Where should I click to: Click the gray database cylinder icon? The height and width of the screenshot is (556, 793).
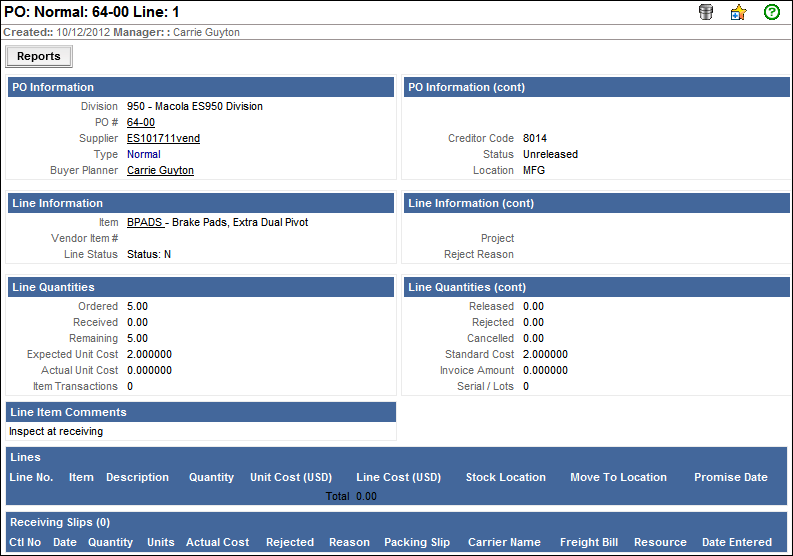click(706, 13)
